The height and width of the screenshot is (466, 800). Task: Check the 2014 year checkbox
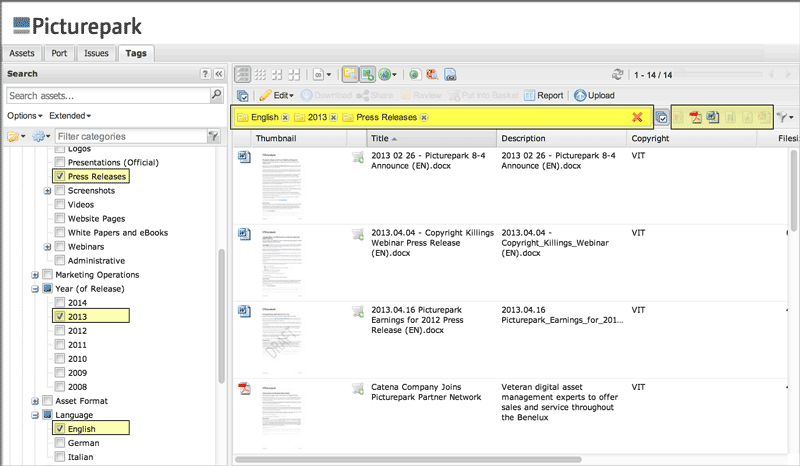[60, 303]
